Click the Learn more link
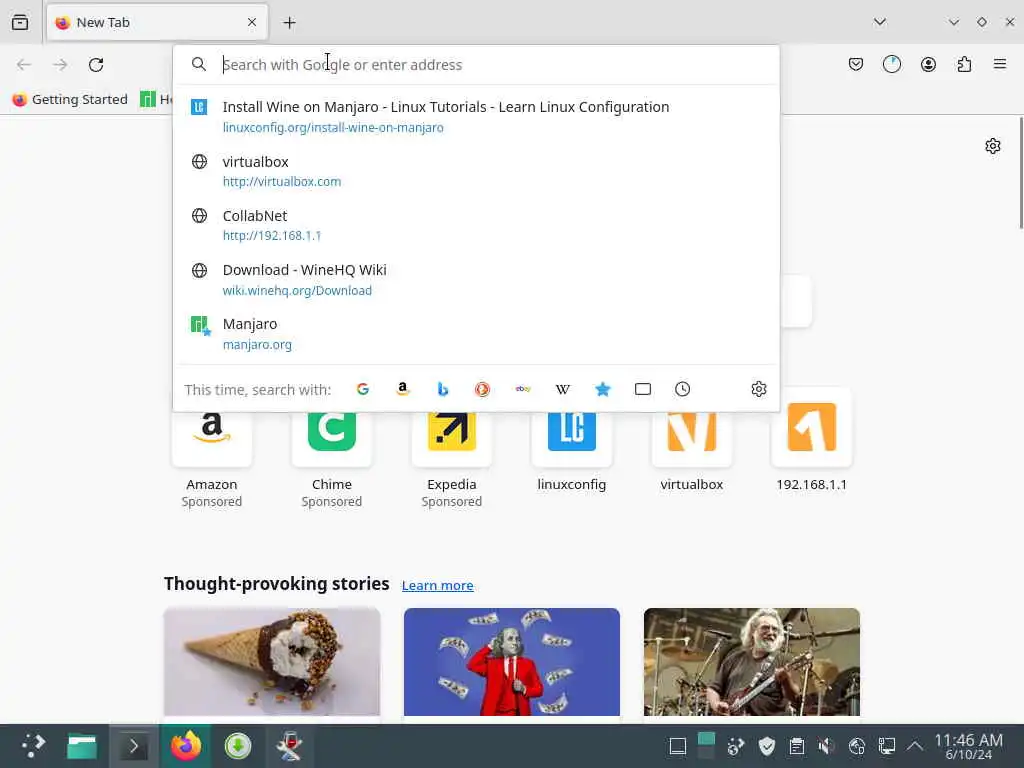This screenshot has width=1024, height=768. (438, 585)
